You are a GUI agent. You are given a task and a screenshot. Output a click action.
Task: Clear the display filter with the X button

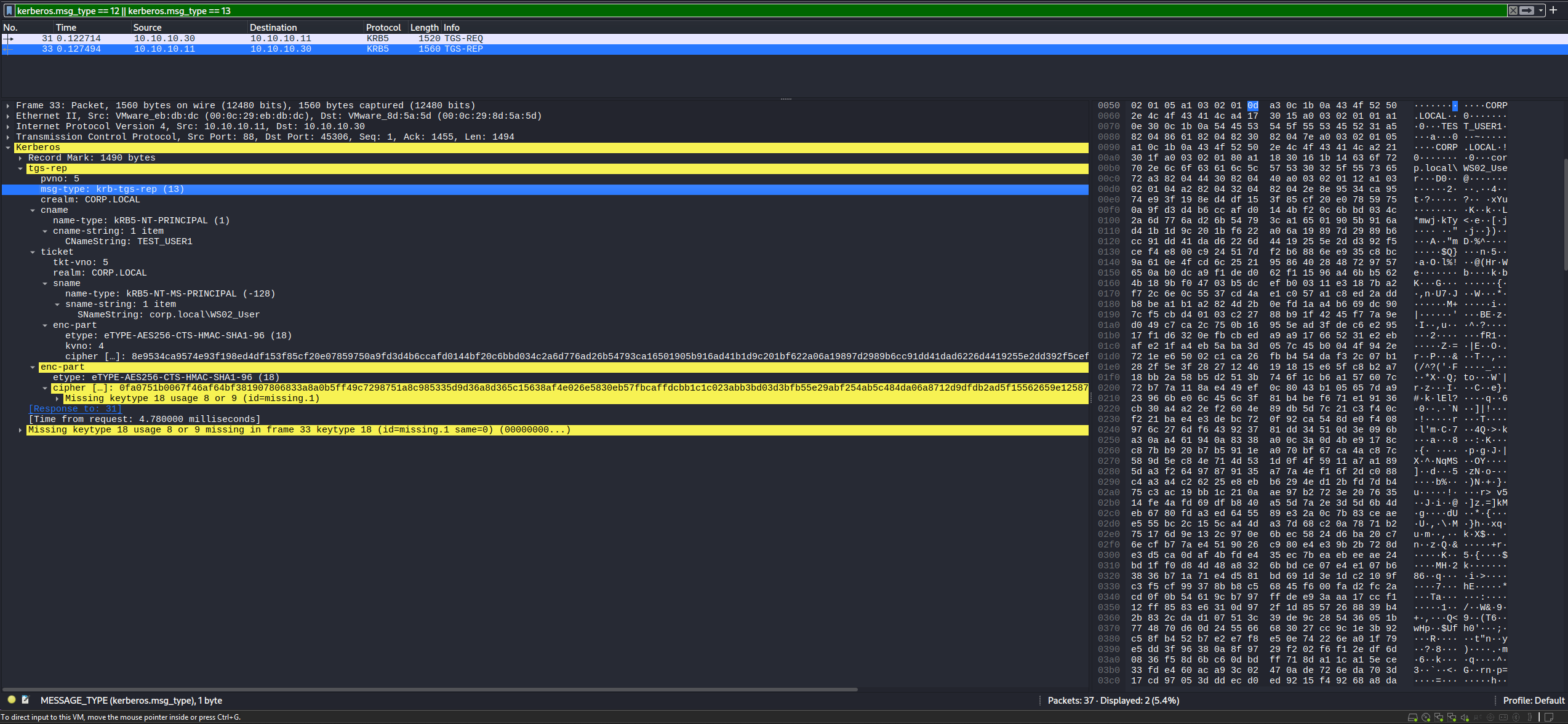1513,10
